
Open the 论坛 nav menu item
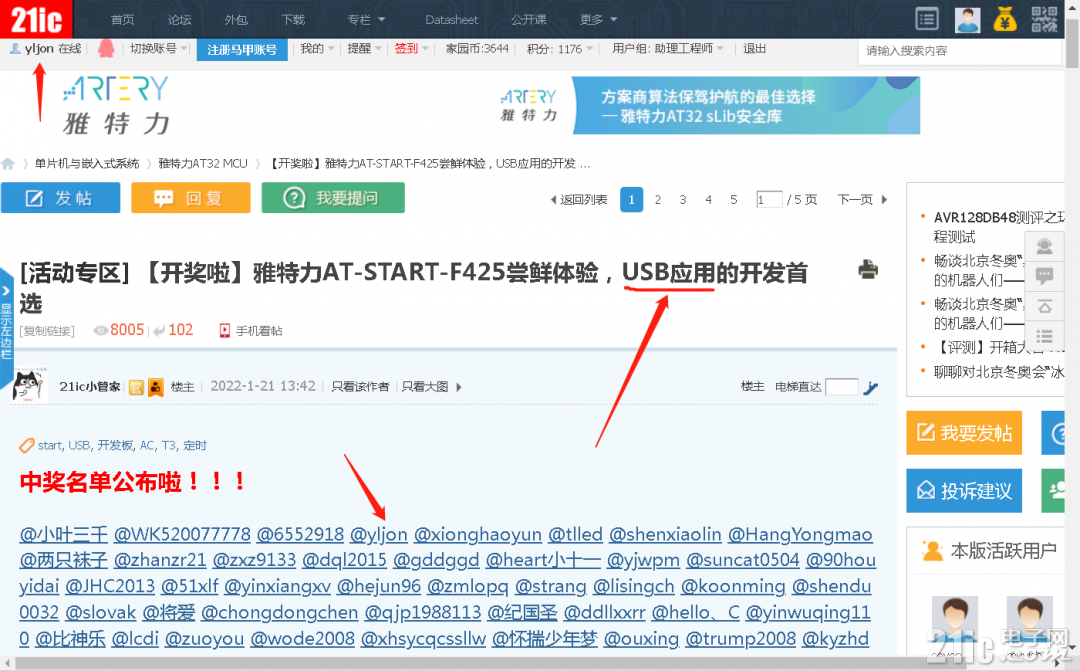180,19
